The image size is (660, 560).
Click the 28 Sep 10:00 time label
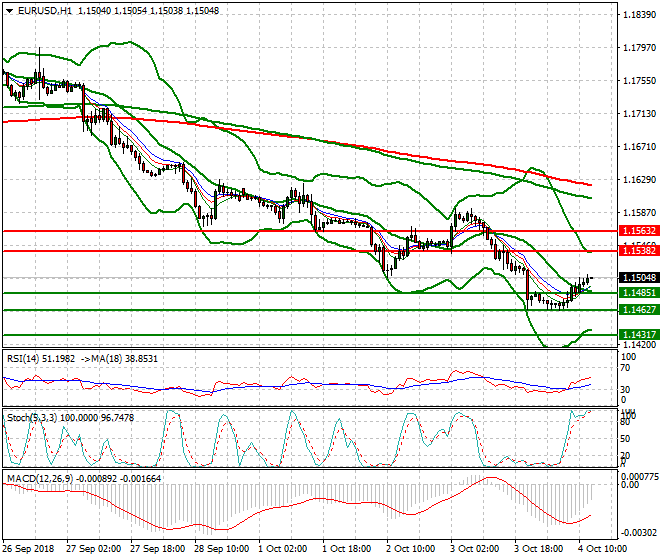(221, 549)
